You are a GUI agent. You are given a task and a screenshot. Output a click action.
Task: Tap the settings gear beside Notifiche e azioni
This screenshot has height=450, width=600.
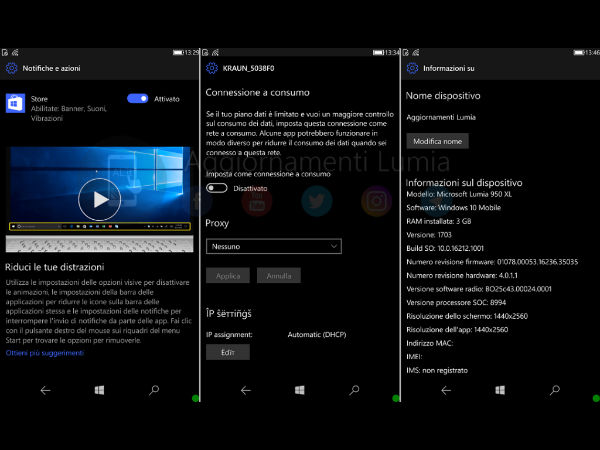[12, 68]
